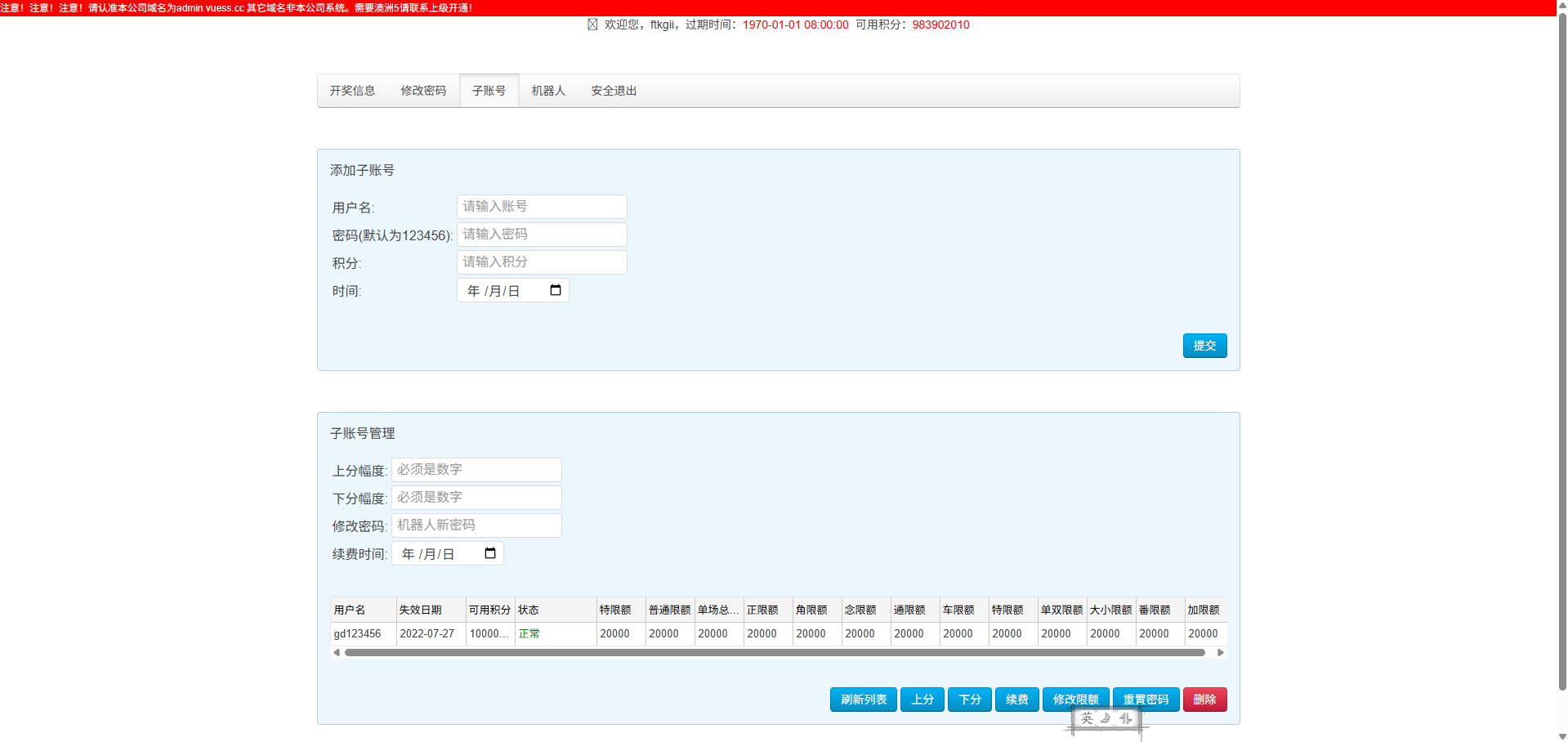The image size is (1568, 742).
Task: Click the table's right scroll arrow
Action: (x=1220, y=652)
